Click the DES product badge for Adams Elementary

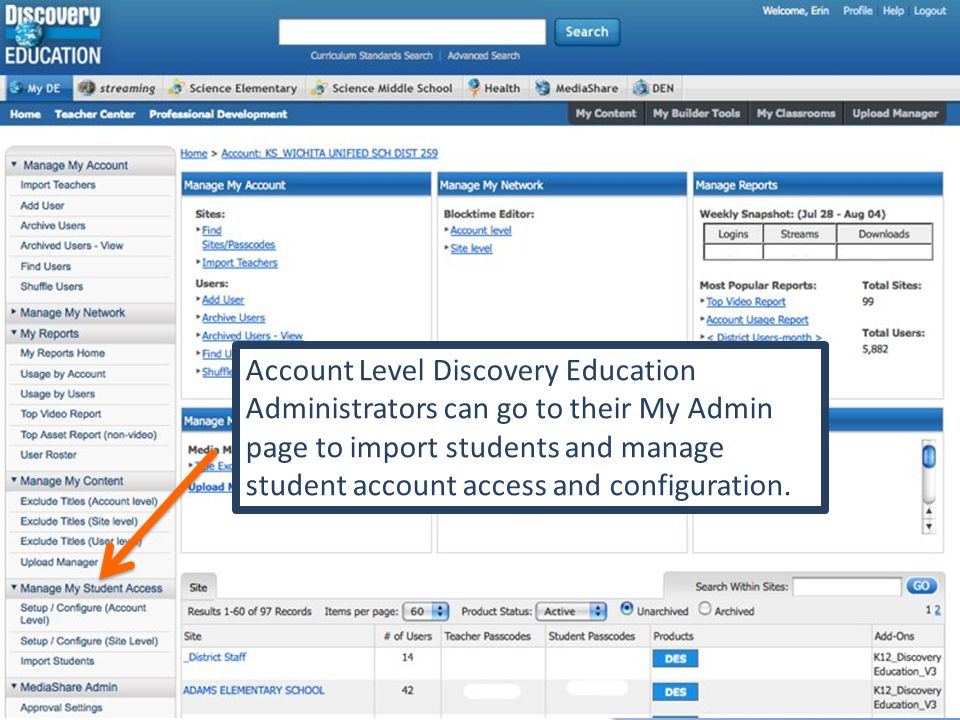click(x=675, y=692)
